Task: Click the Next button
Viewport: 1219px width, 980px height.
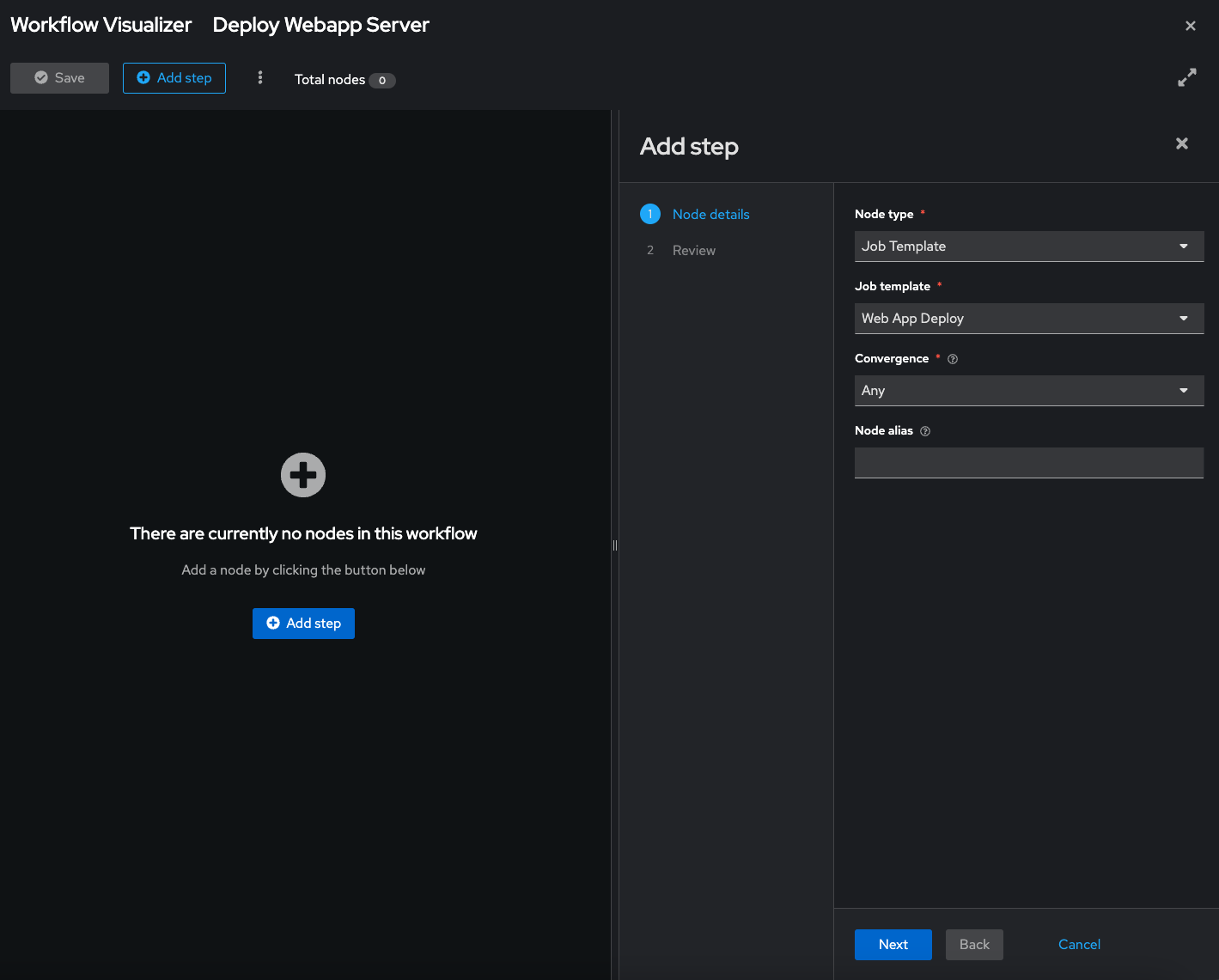Action: pyautogui.click(x=893, y=945)
